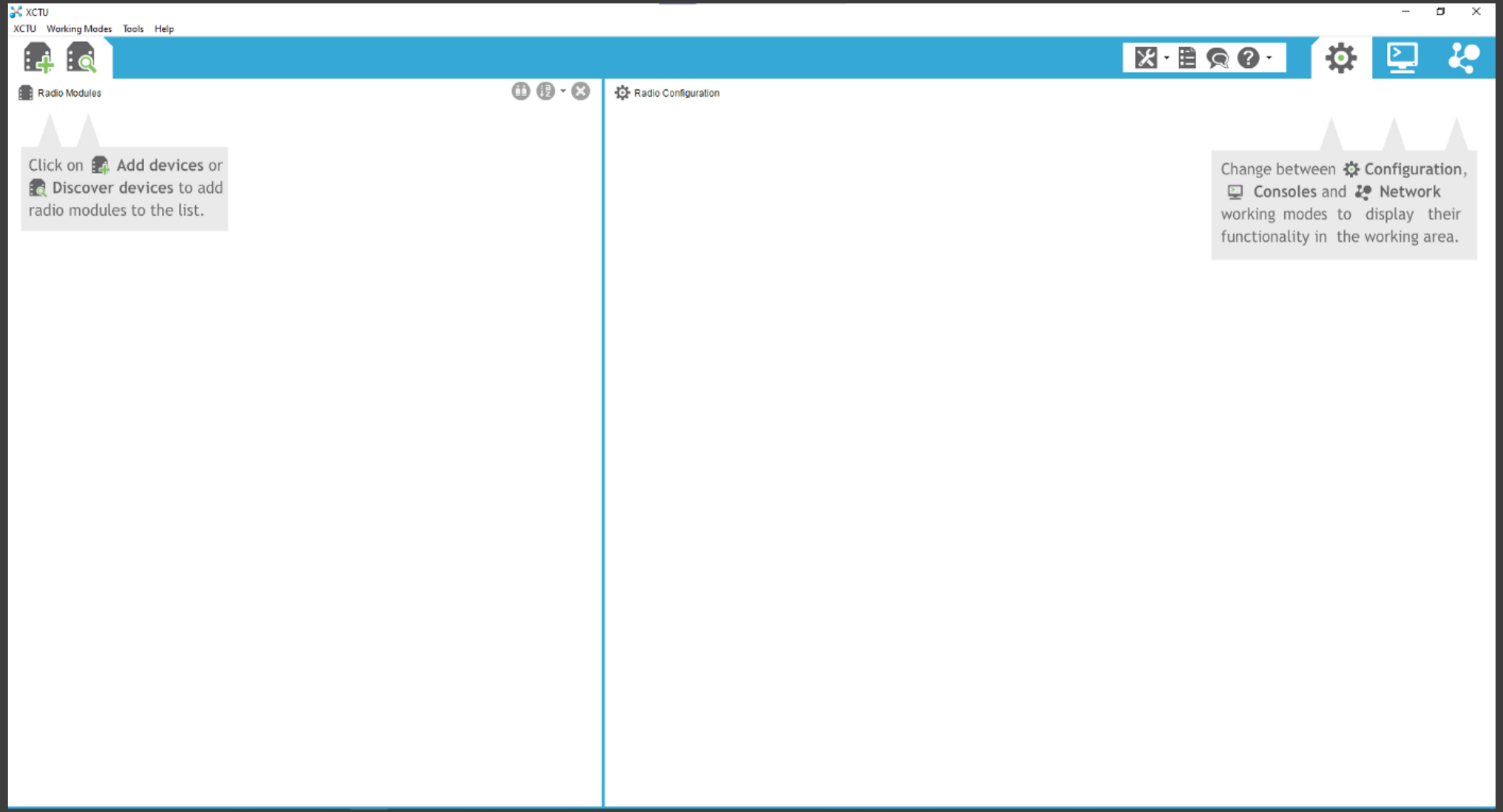1503x812 pixels.
Task: Switch to Configuration working mode gear
Action: pos(1340,58)
